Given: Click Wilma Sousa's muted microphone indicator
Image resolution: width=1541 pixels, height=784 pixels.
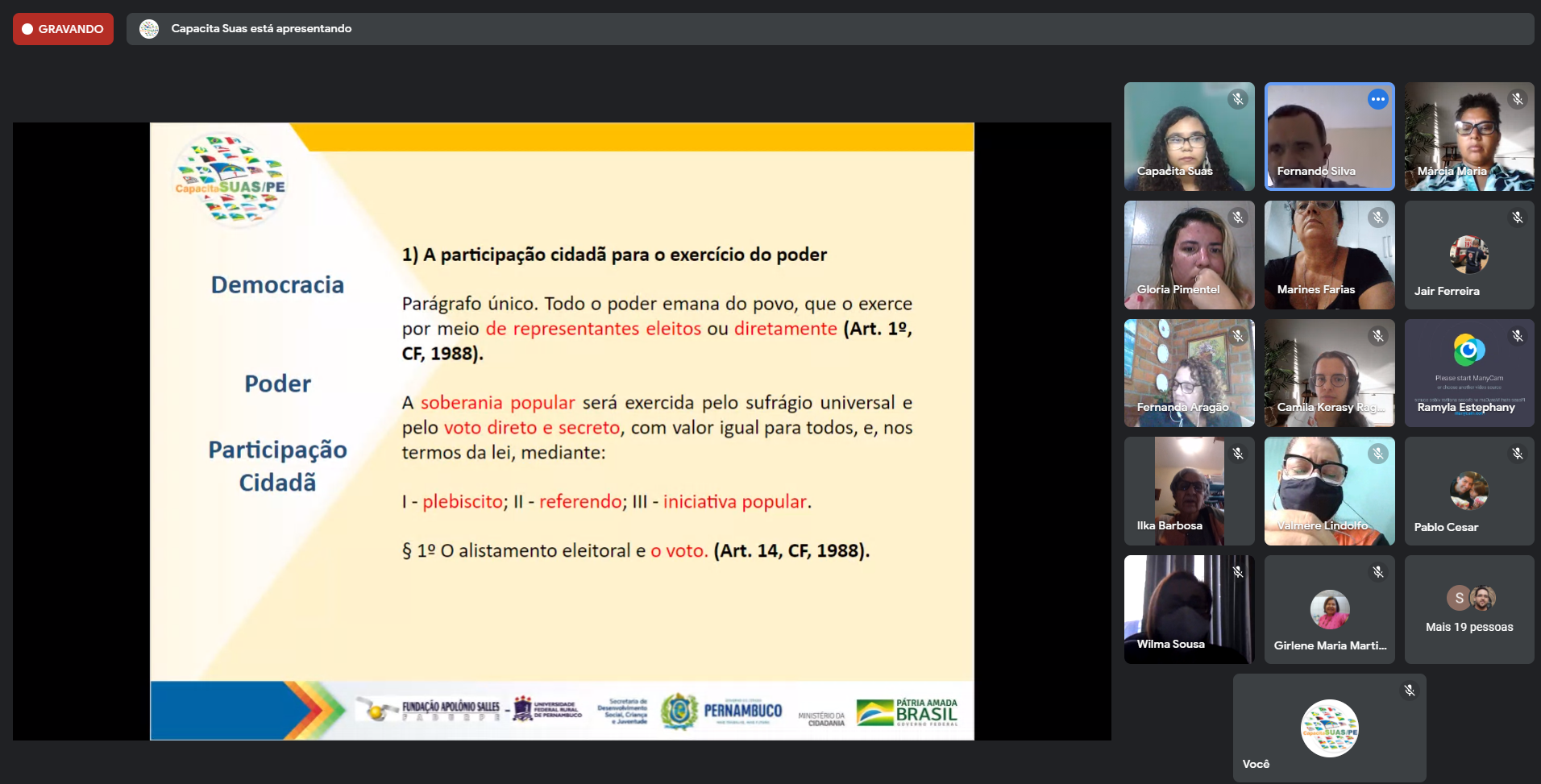Looking at the screenshot, I should (1237, 572).
